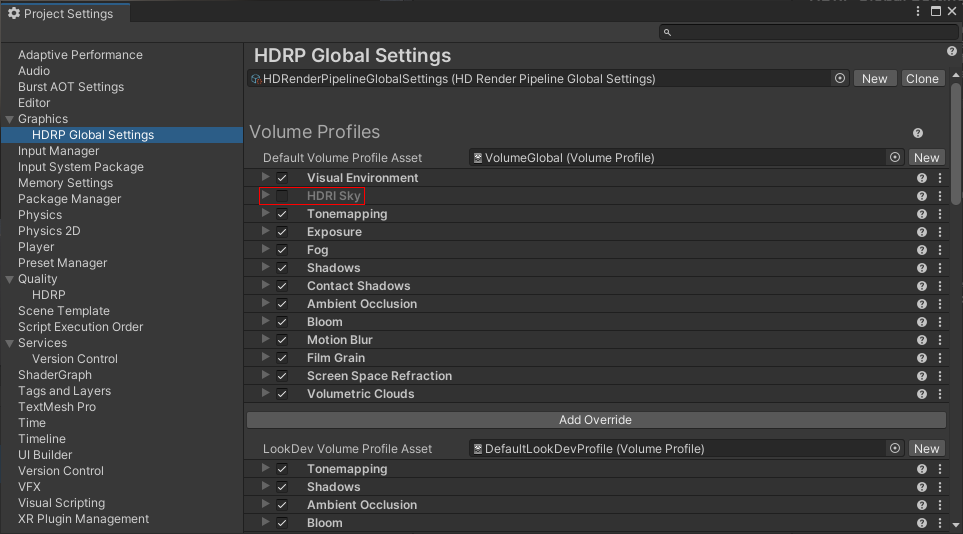This screenshot has height=534, width=963.
Task: Expand the Screen Space Refraction foldout
Action: (265, 375)
